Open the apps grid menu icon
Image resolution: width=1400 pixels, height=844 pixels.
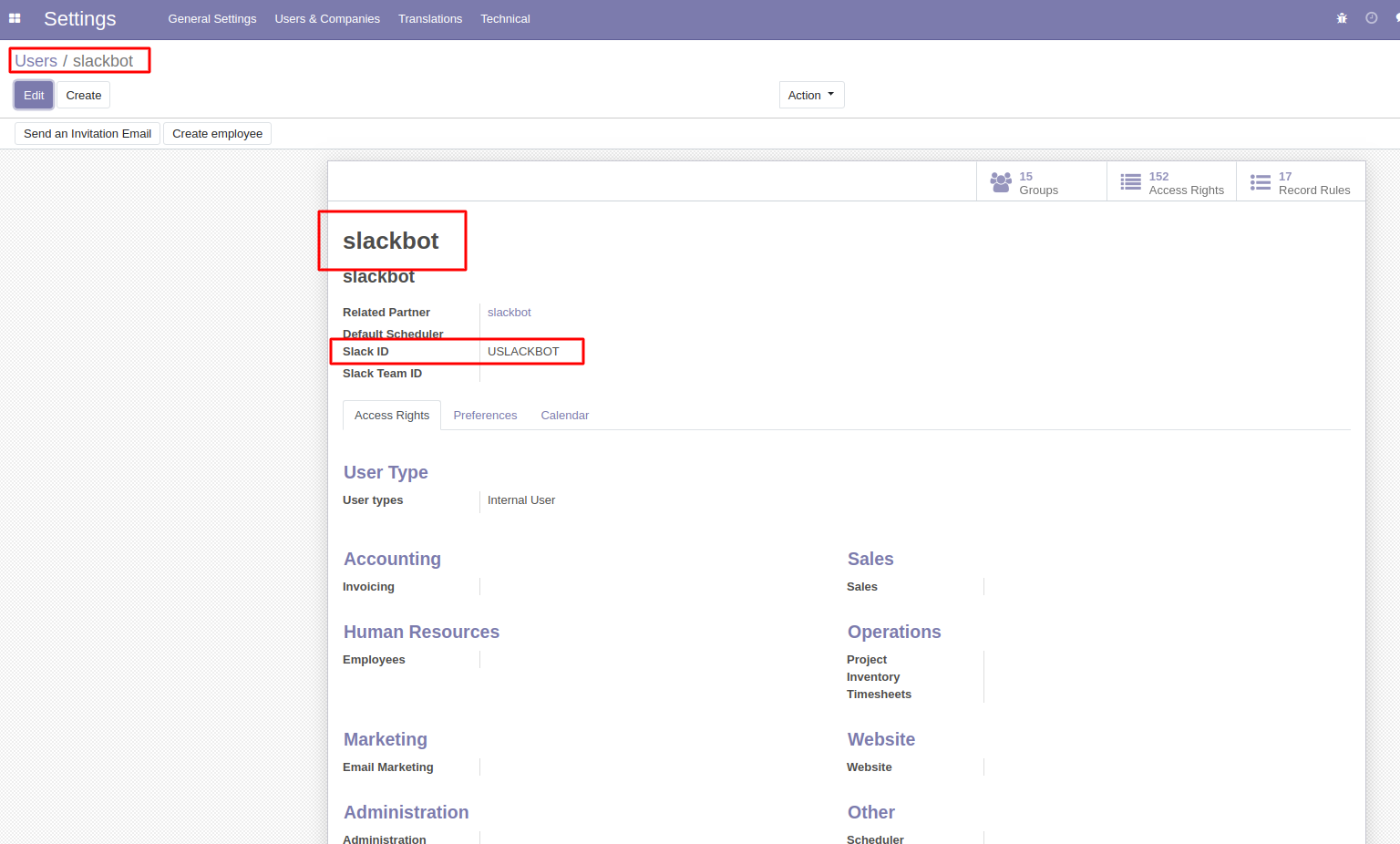point(15,18)
